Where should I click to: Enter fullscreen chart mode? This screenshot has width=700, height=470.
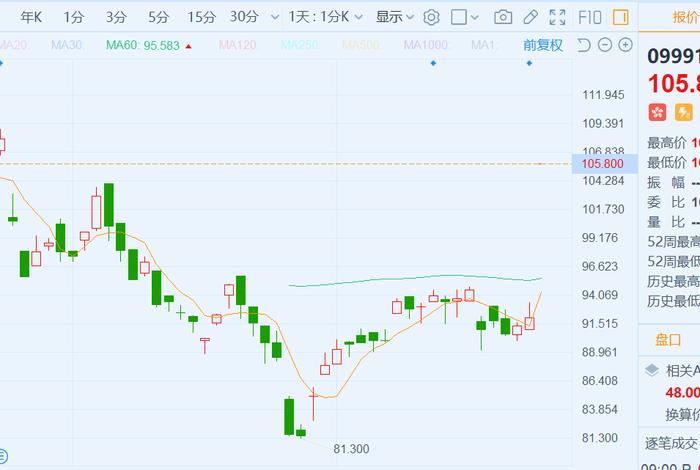pyautogui.click(x=558, y=17)
